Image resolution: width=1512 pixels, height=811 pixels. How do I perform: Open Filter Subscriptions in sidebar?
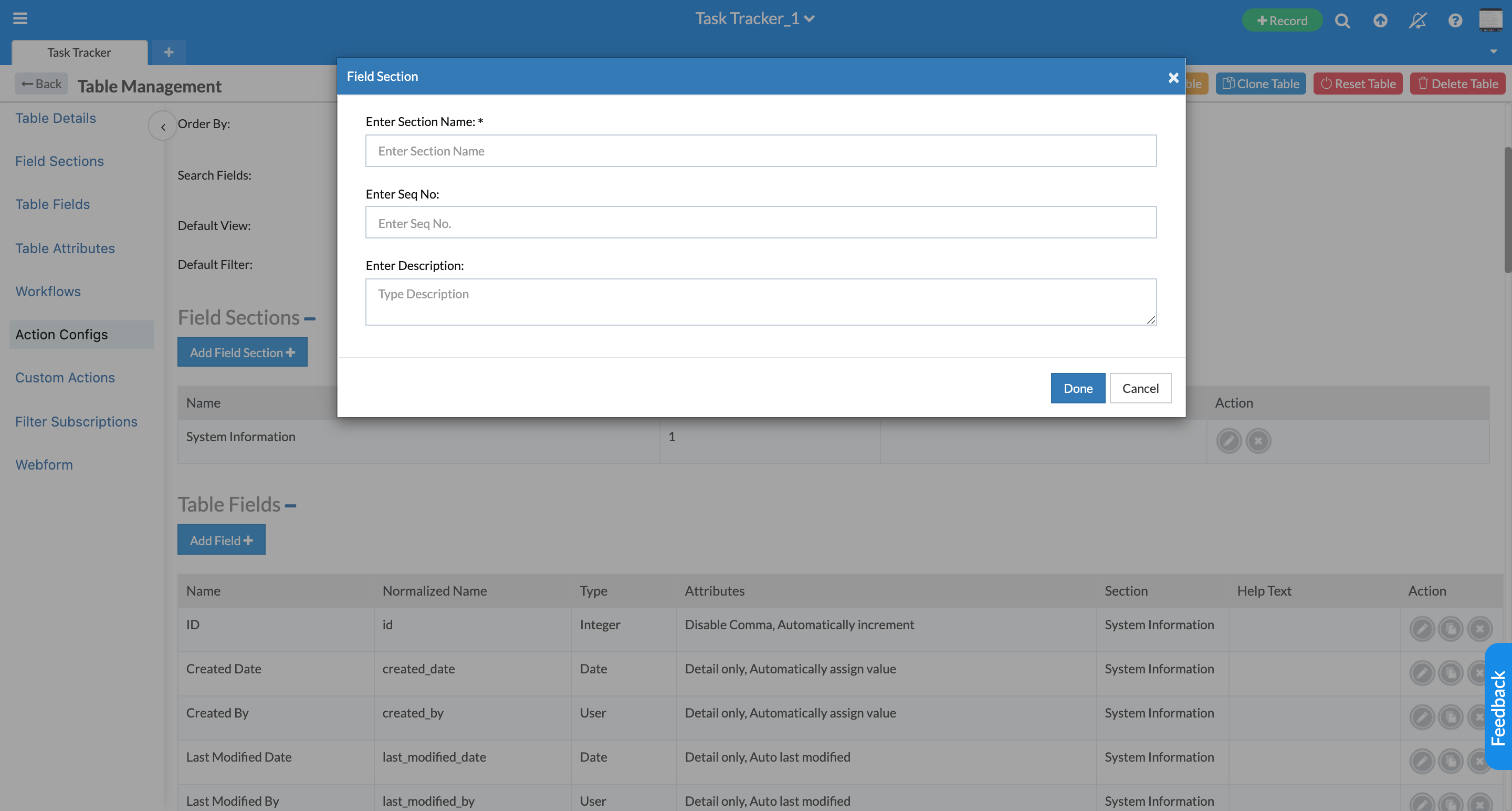(x=76, y=422)
